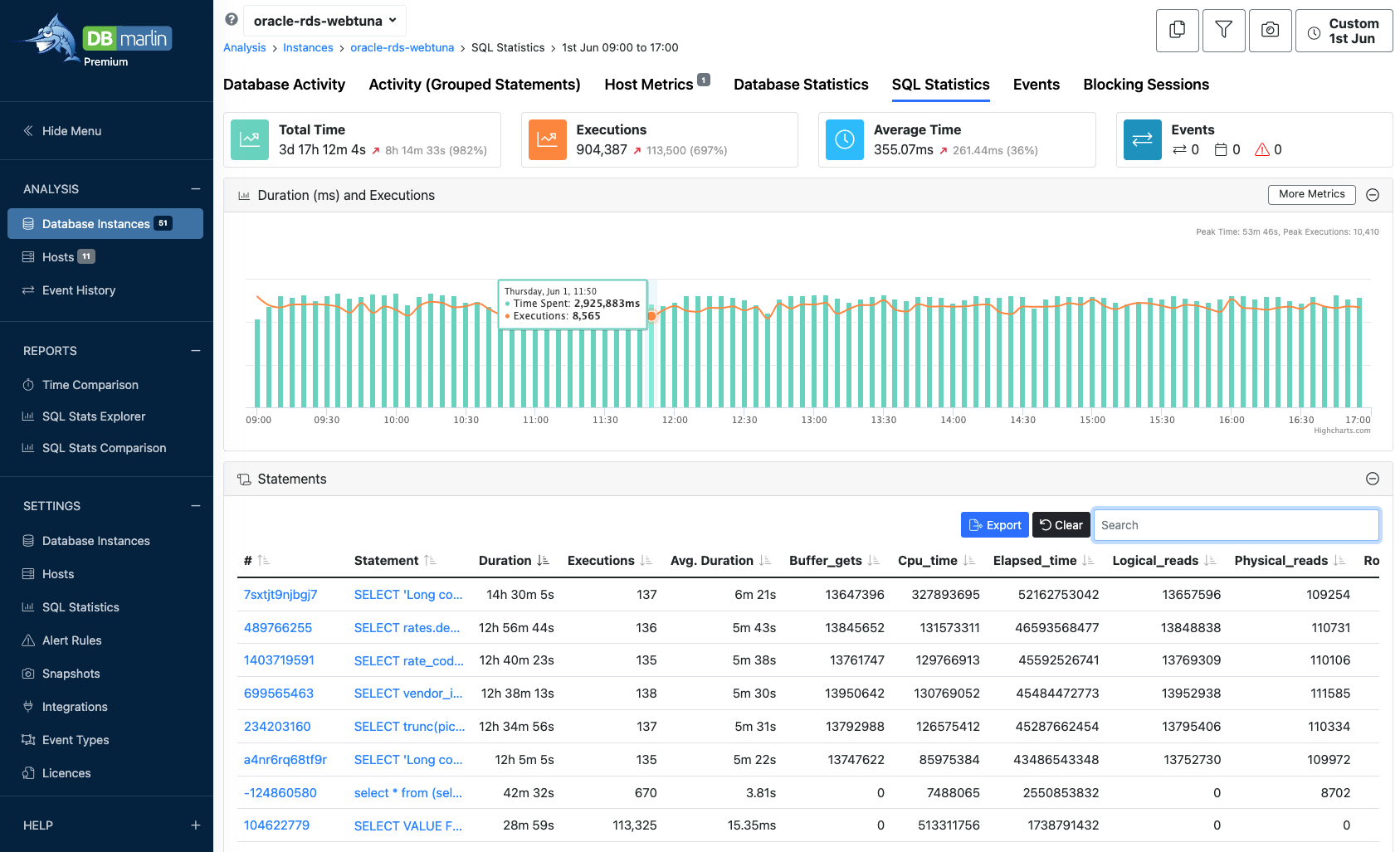Switch to Blocking Sessions tab
Screen dimensions: 1400x852
tap(1146, 85)
